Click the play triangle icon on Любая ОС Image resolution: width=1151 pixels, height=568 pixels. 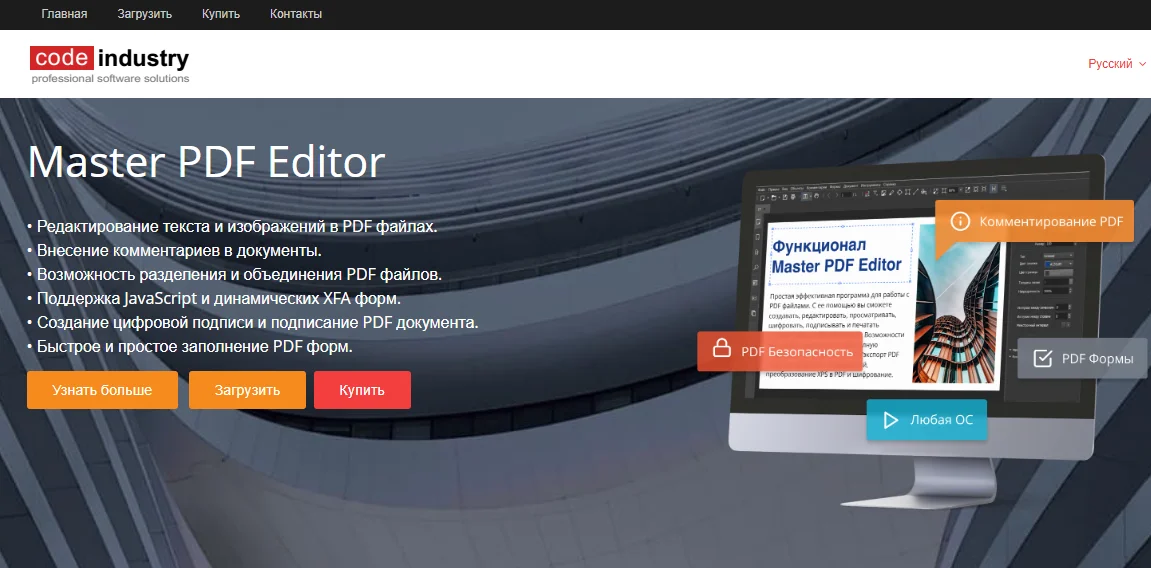[x=890, y=420]
